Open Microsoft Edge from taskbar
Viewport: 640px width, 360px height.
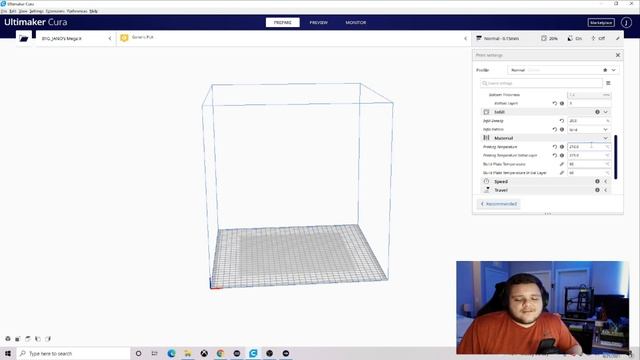(x=171, y=353)
